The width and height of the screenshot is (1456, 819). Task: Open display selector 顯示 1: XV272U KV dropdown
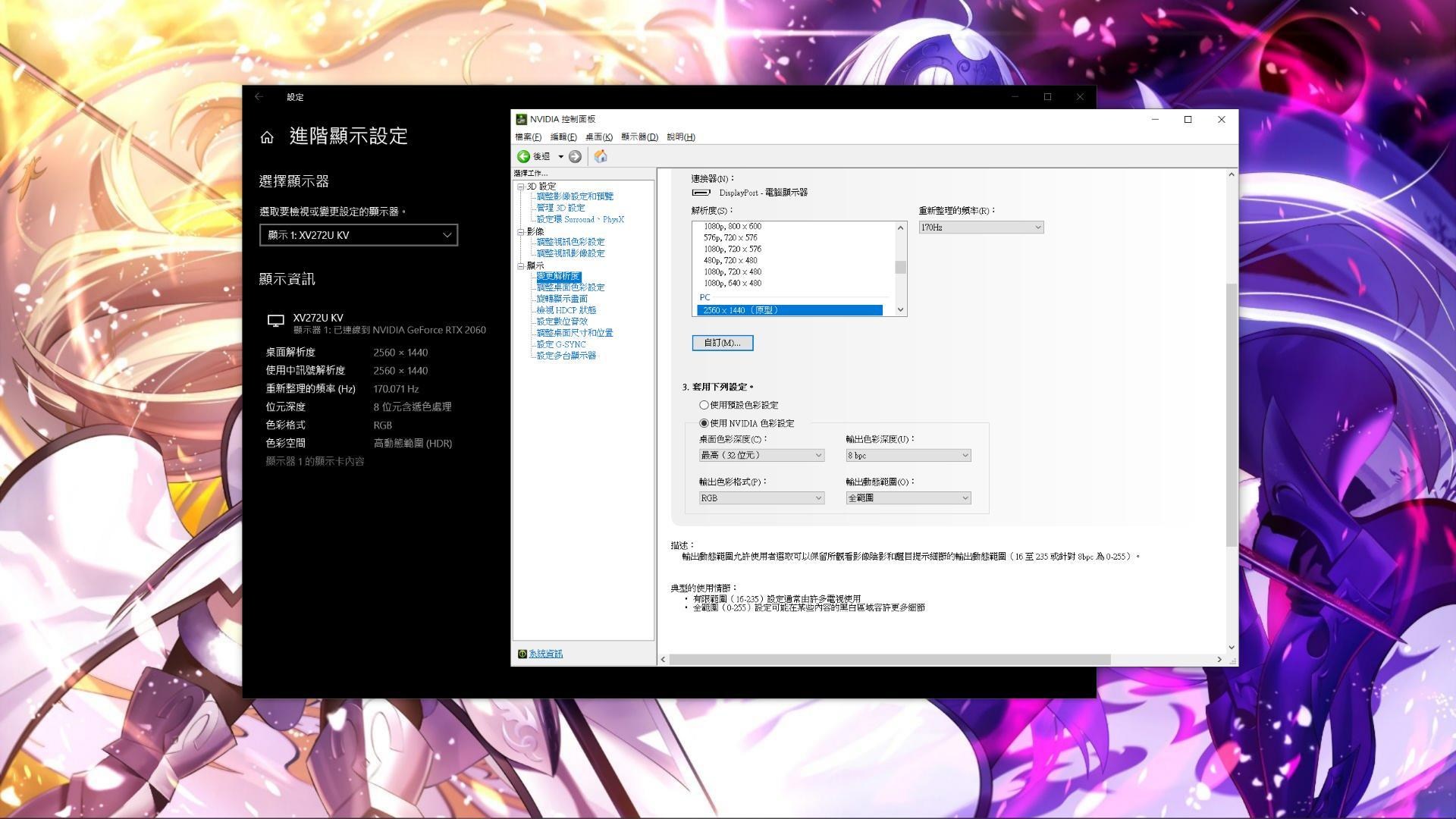[x=358, y=235]
